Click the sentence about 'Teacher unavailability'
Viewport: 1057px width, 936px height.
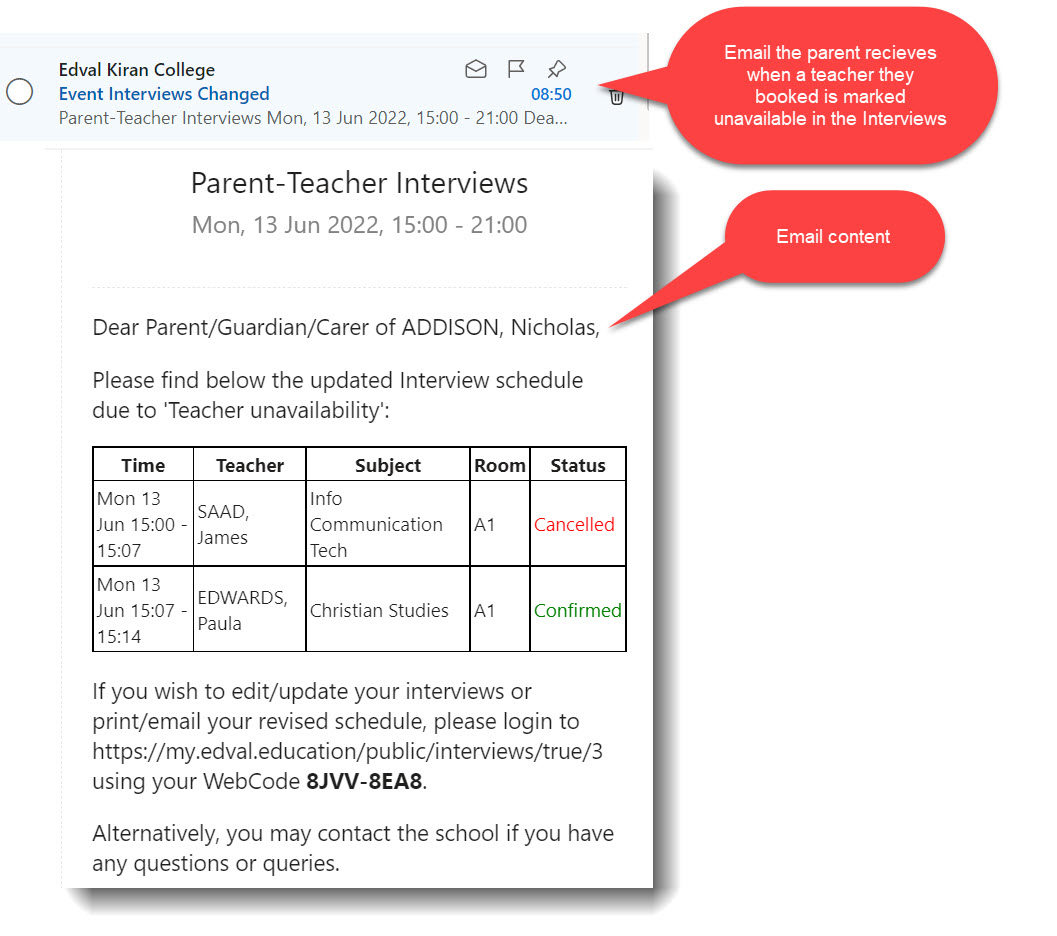point(338,395)
